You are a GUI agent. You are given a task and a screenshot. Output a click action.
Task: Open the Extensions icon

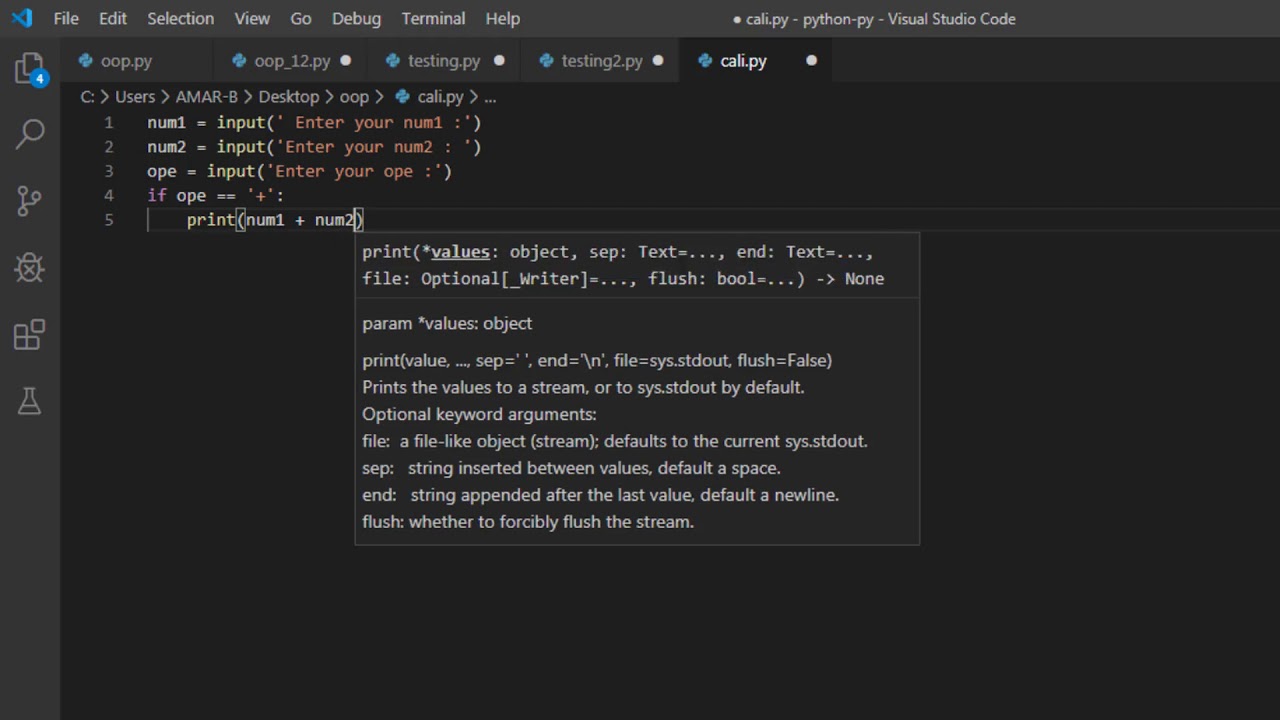point(30,335)
